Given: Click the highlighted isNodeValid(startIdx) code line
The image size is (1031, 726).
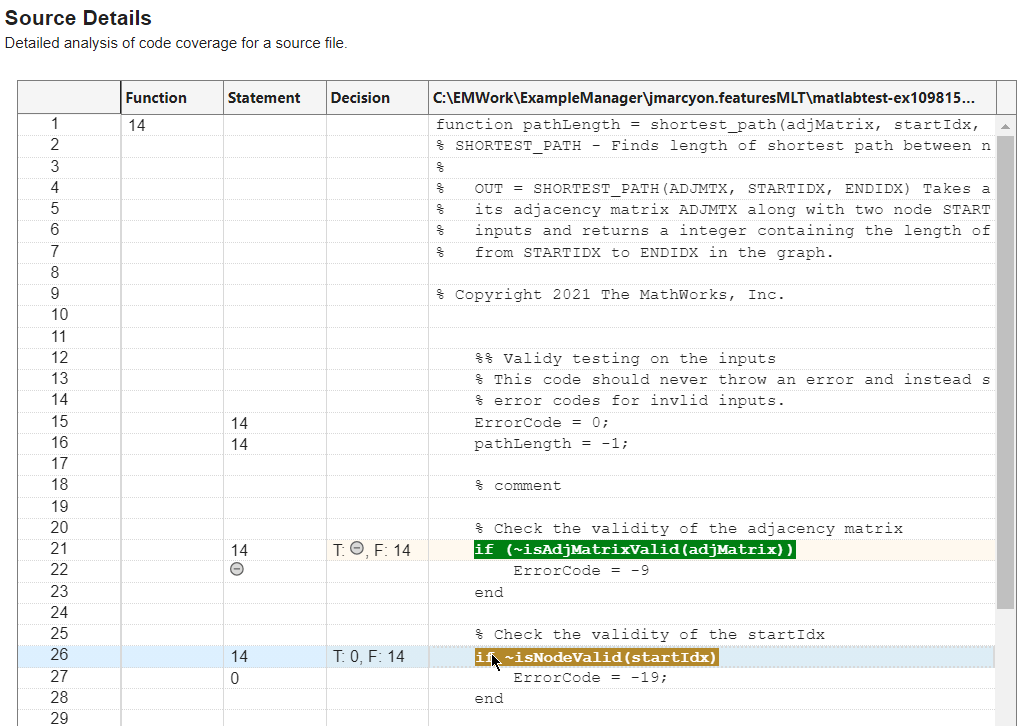Looking at the screenshot, I should coord(597,657).
